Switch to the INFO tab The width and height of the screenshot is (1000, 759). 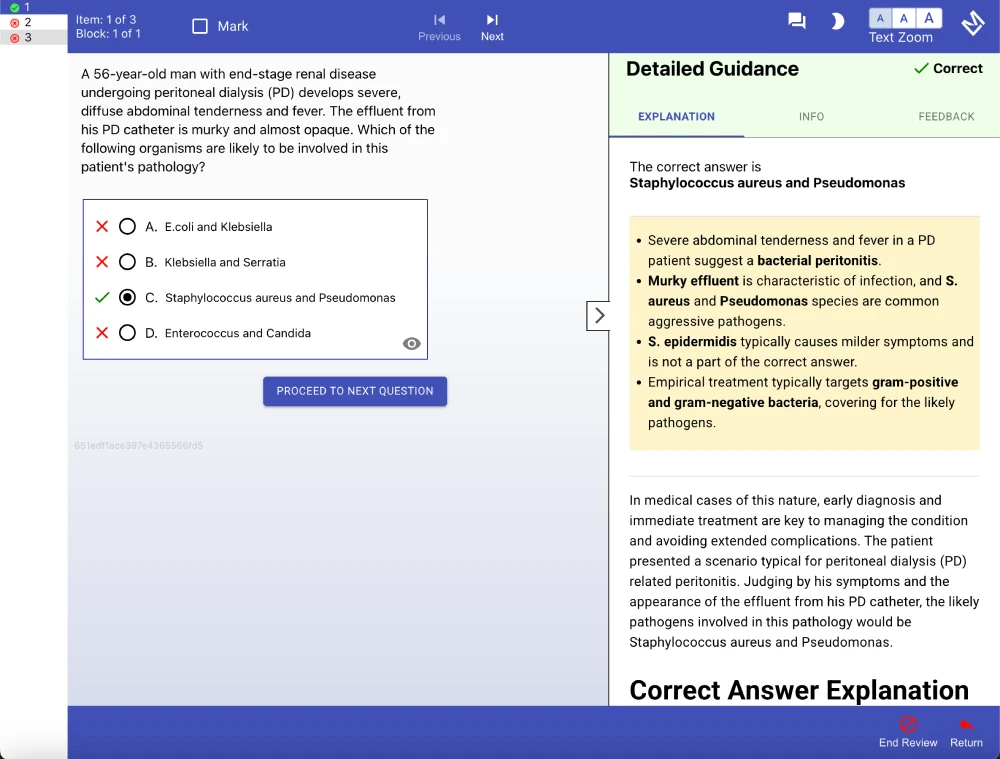click(x=811, y=117)
